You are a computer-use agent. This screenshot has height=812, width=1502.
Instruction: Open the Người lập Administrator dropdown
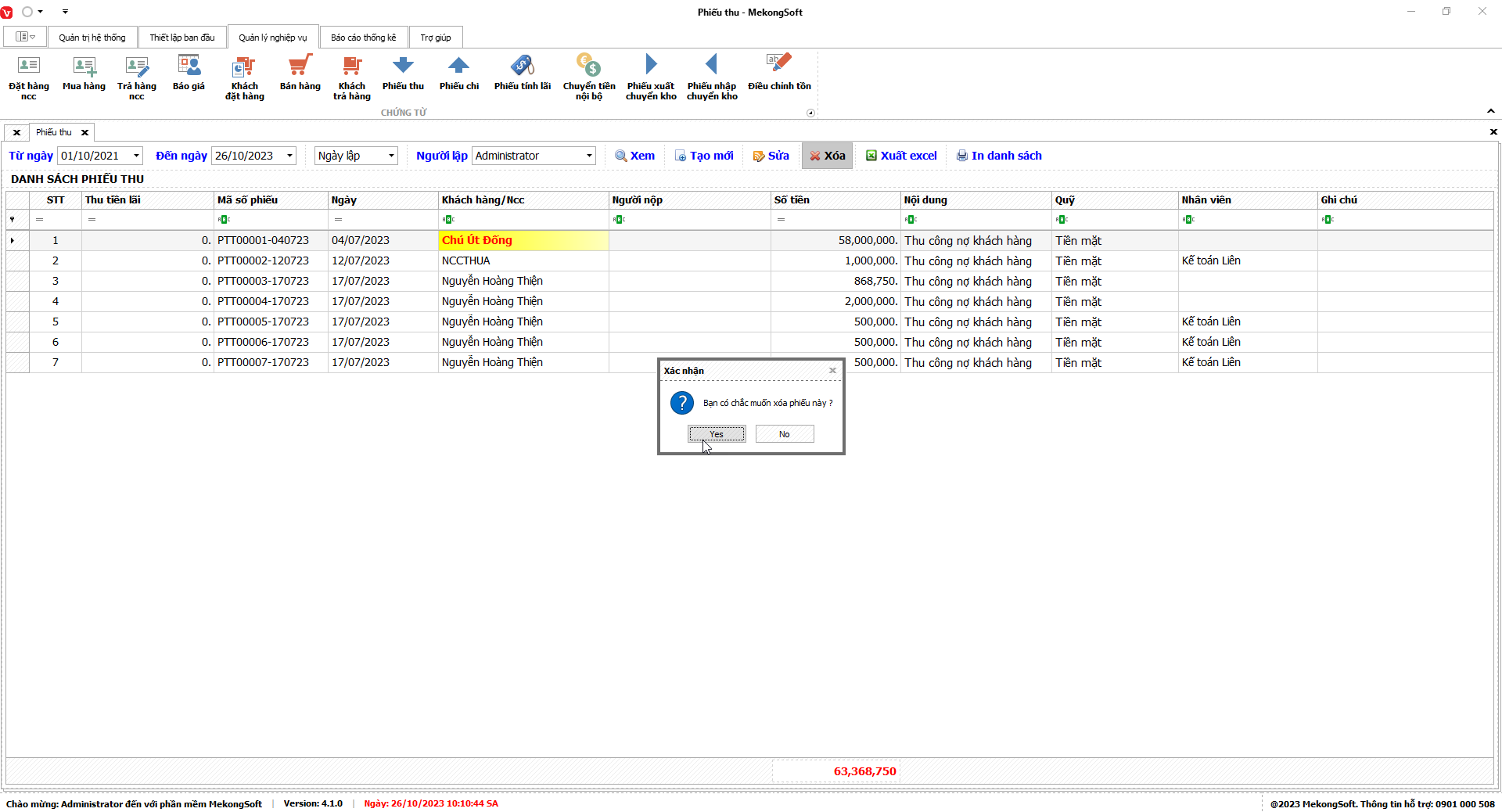589,156
